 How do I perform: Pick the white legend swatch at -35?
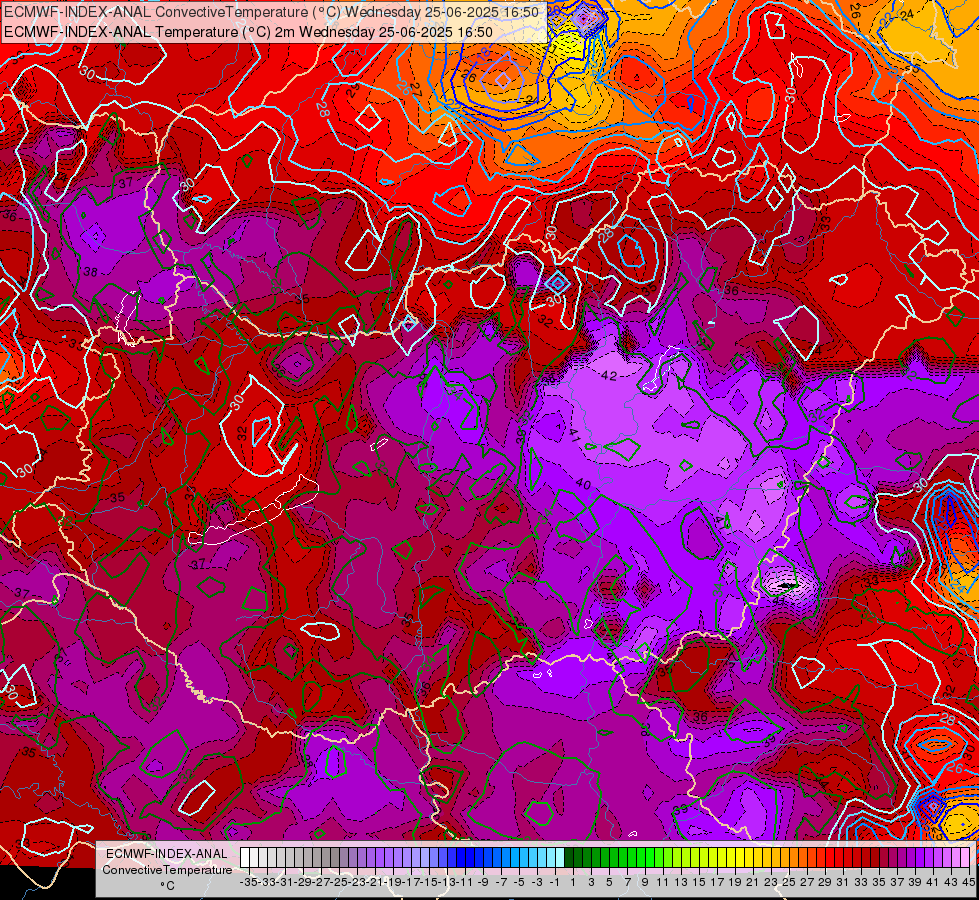click(x=245, y=857)
